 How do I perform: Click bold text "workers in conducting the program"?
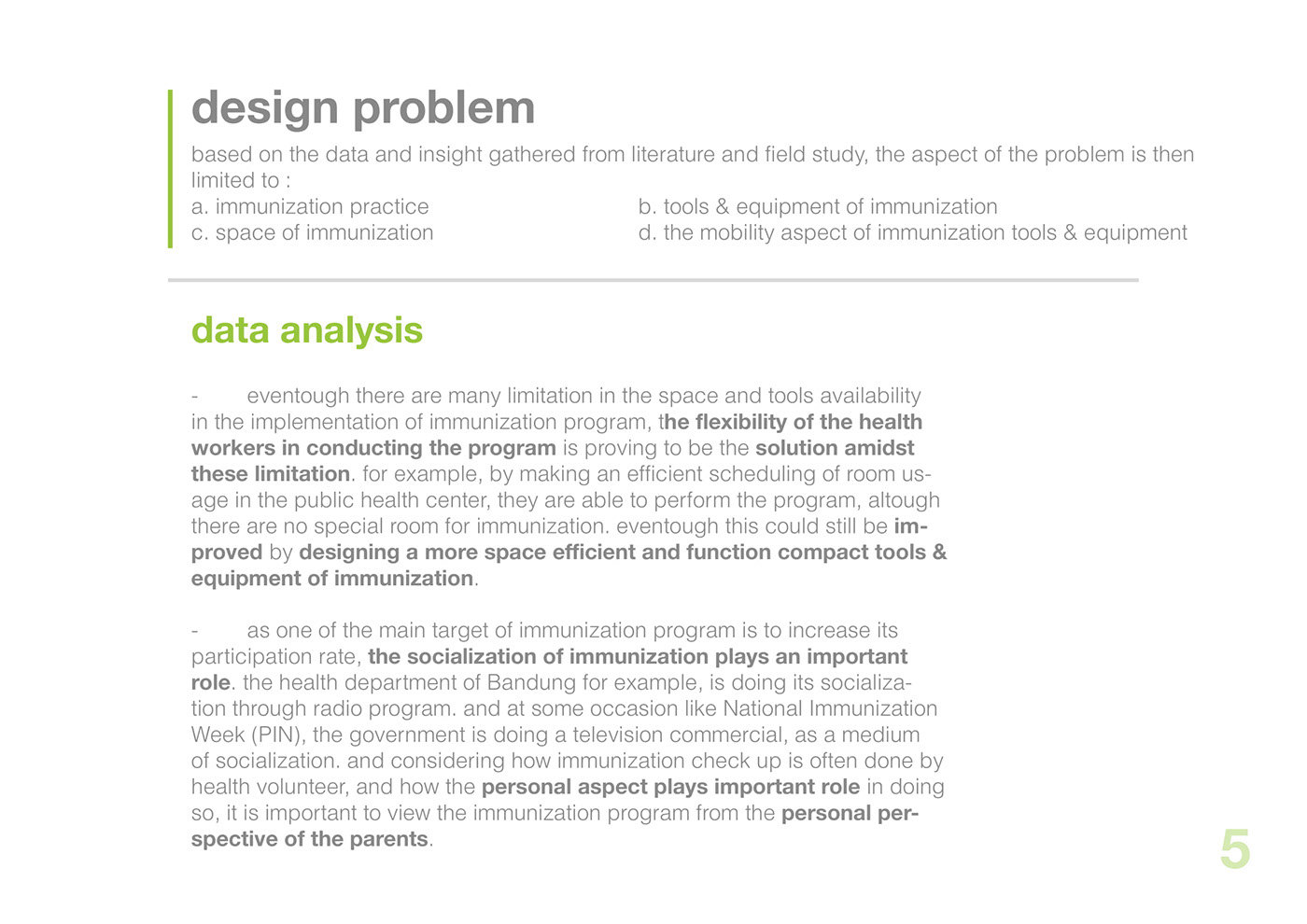click(x=373, y=448)
